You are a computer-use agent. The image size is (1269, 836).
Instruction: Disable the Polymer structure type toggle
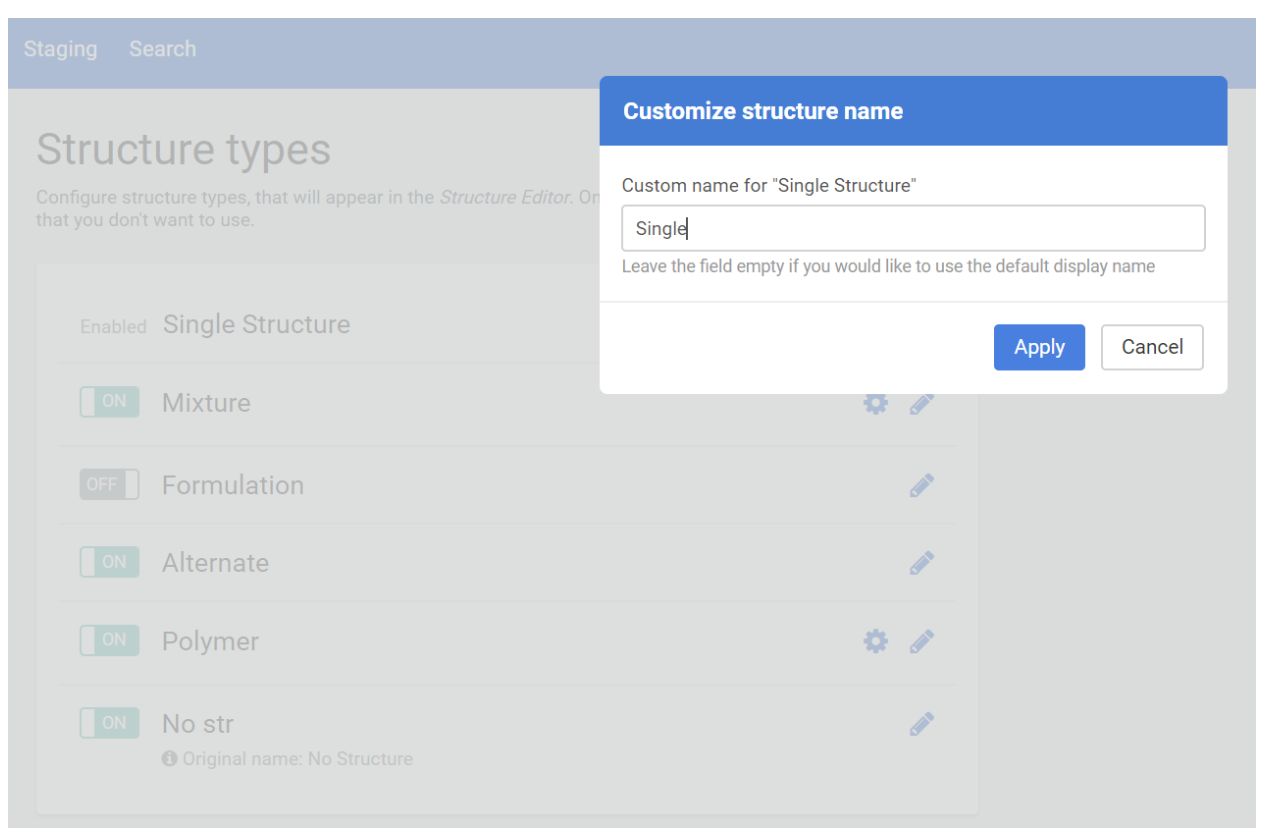click(109, 640)
